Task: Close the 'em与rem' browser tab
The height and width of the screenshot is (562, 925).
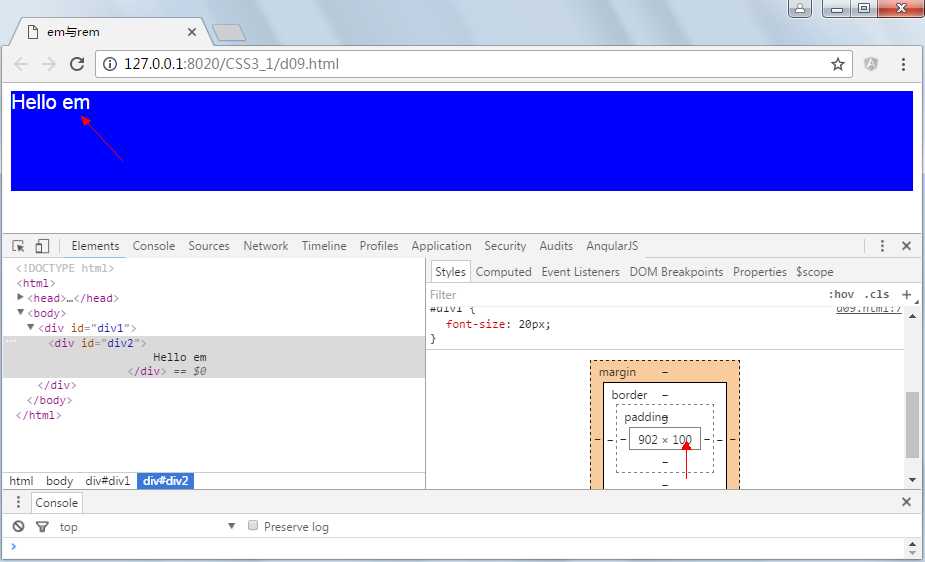Action: tap(192, 32)
